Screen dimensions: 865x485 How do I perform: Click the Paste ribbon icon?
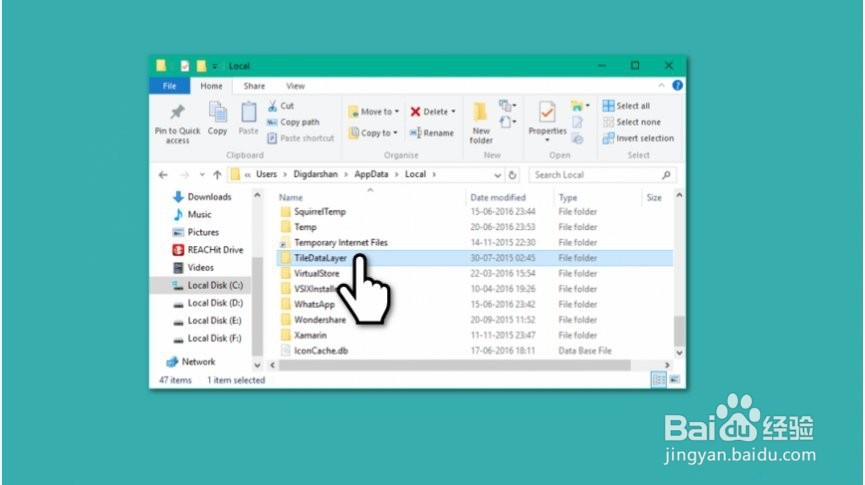point(248,112)
